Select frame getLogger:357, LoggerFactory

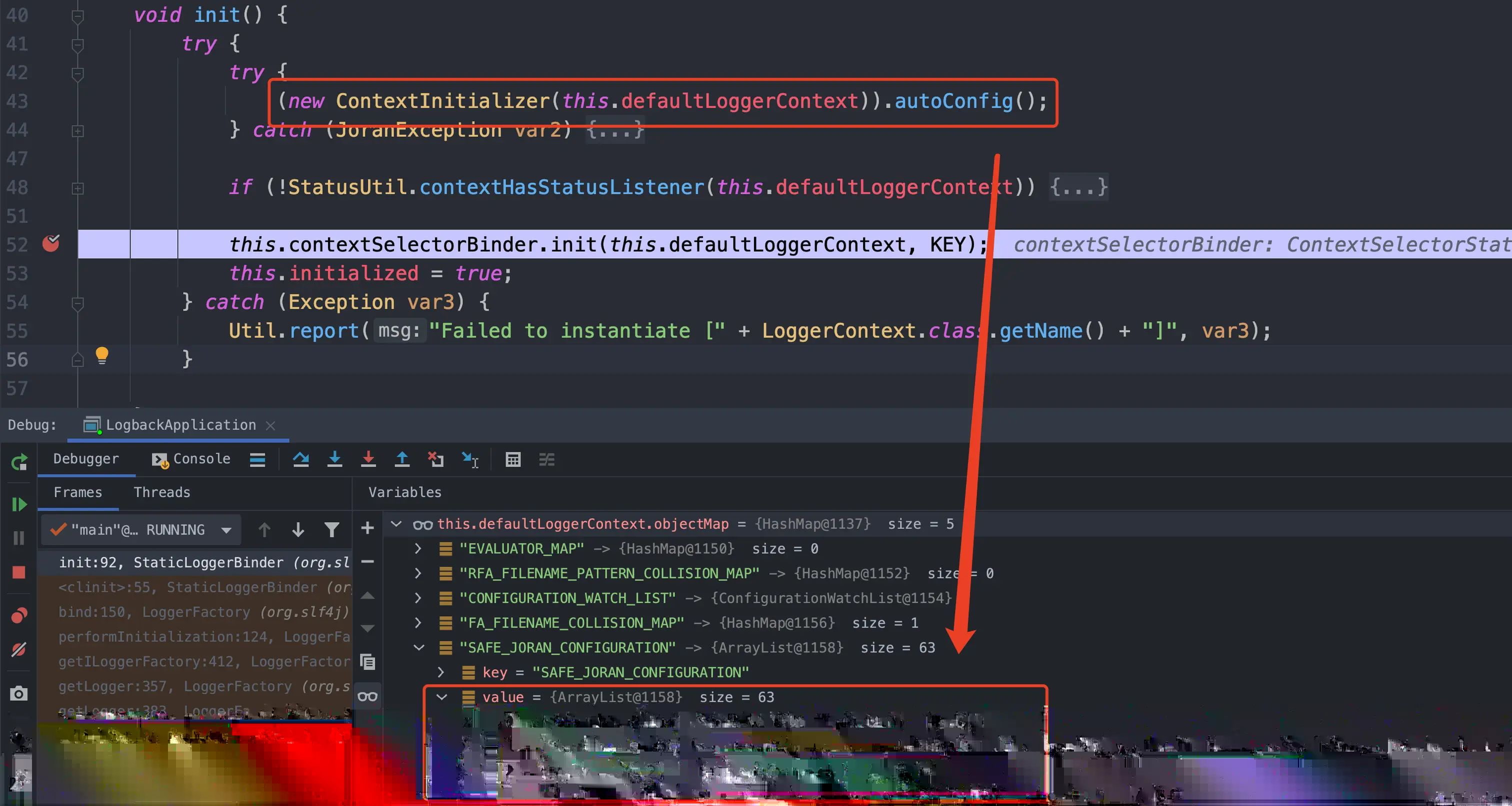(195, 686)
